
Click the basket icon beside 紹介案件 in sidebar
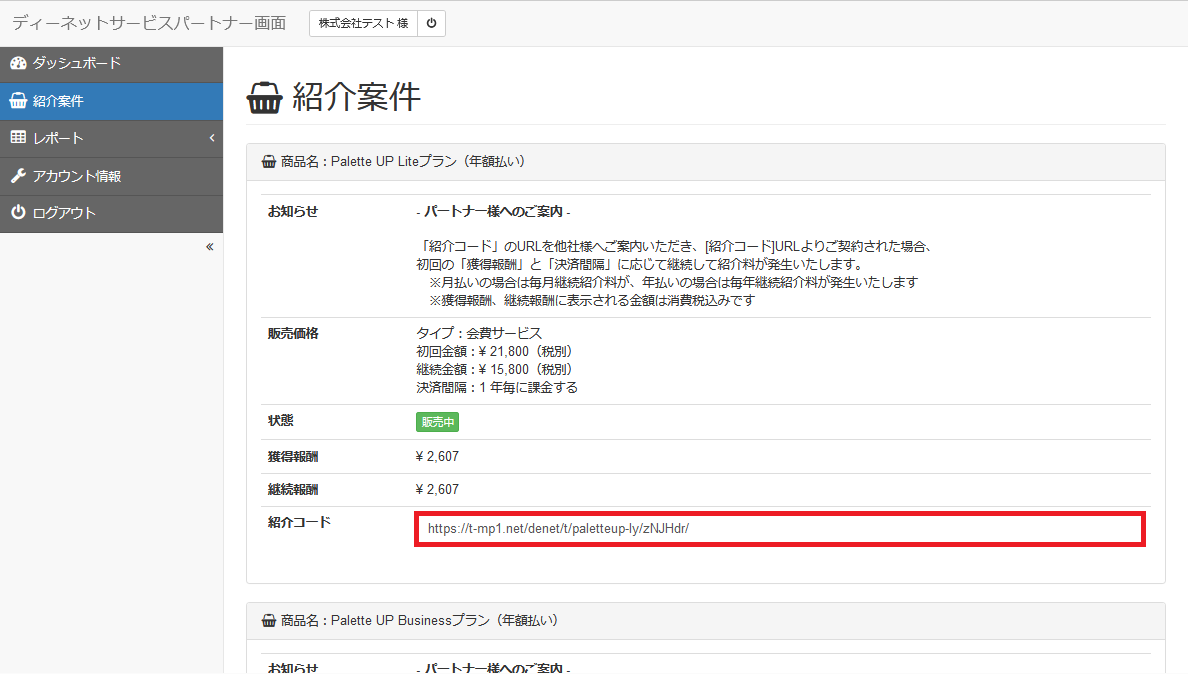coord(18,101)
